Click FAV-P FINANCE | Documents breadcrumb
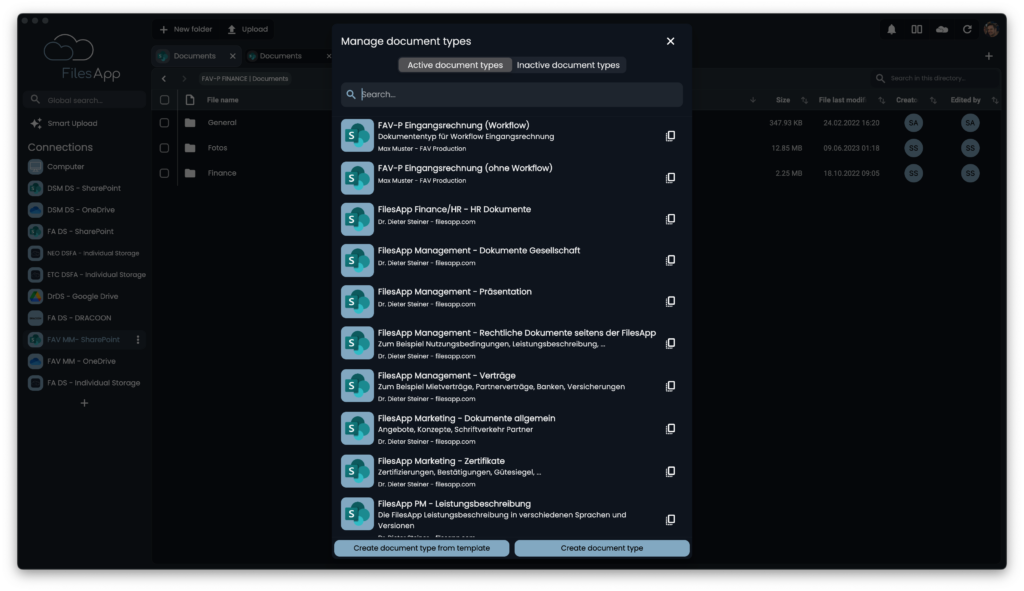 [245, 78]
